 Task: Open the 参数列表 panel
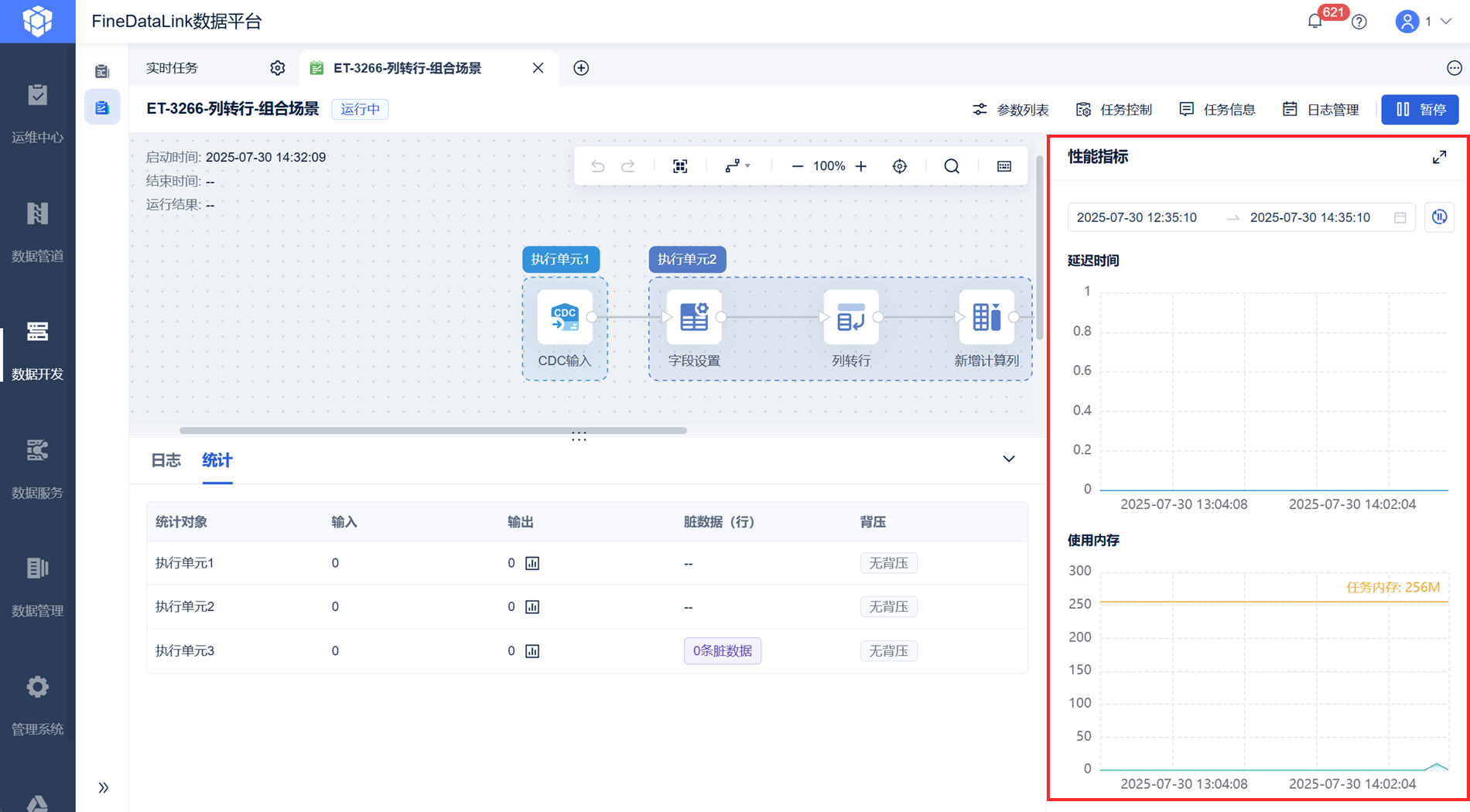tap(1010, 110)
